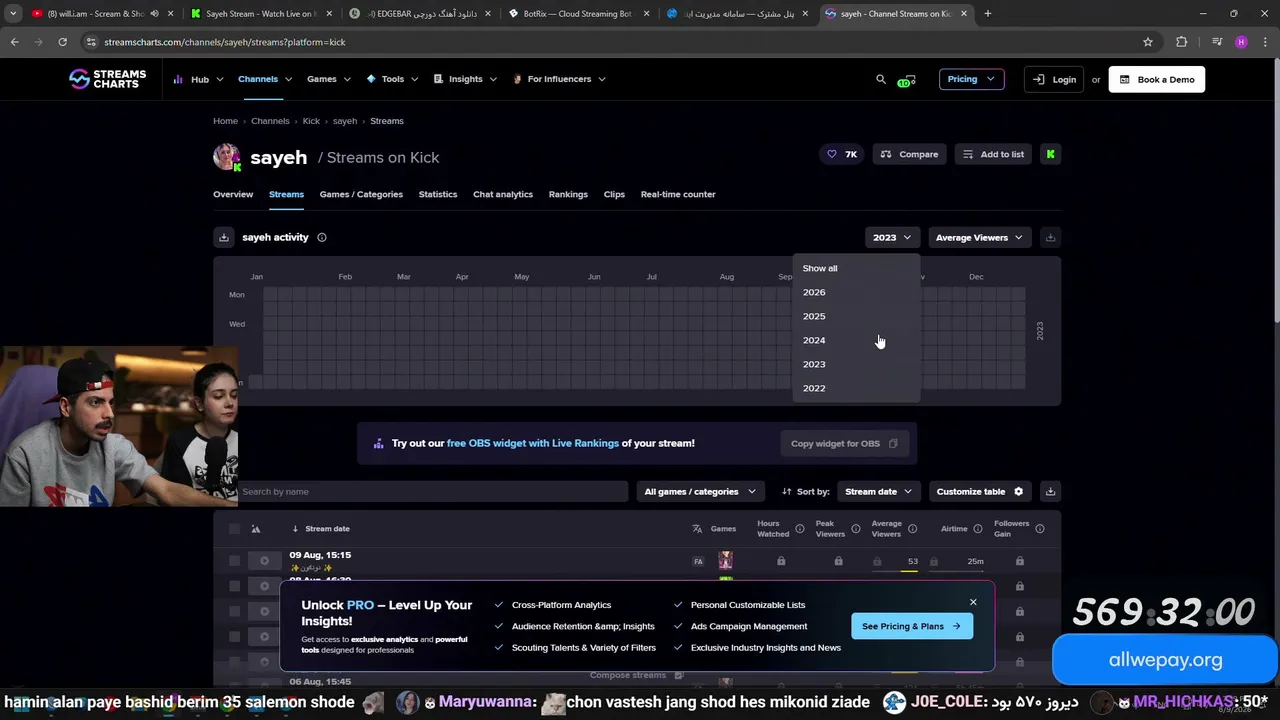Open the Statistics tab

(x=438, y=194)
